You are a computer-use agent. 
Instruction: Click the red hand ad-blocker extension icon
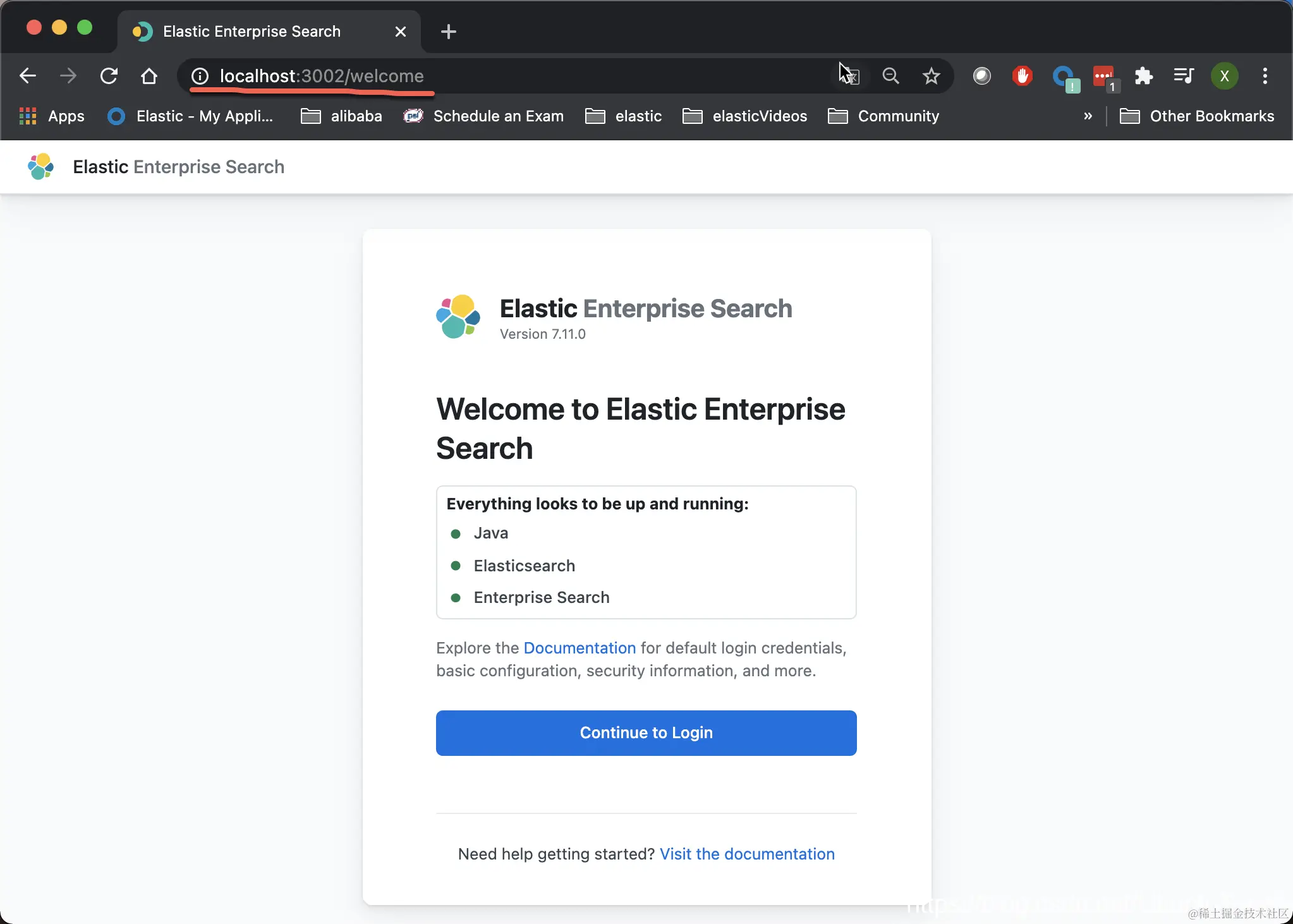1022,76
